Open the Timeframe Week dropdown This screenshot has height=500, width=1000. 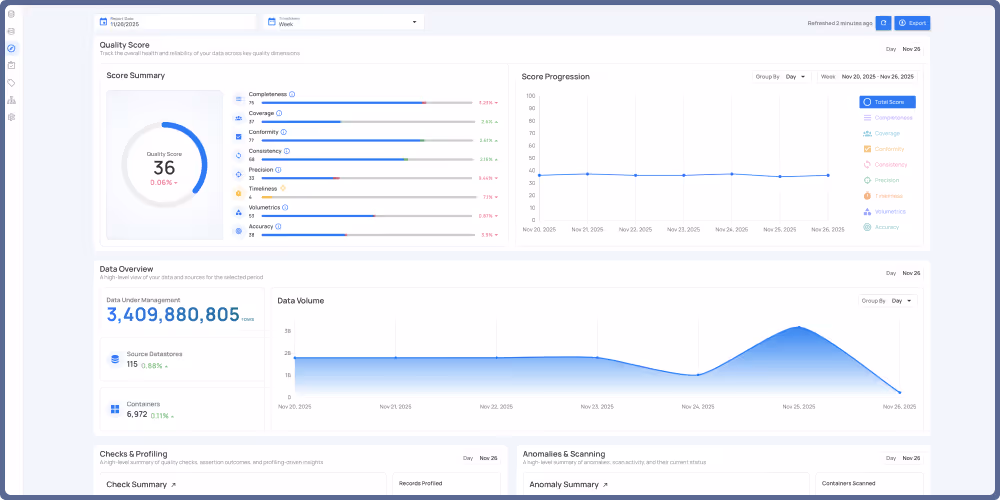(x=344, y=22)
